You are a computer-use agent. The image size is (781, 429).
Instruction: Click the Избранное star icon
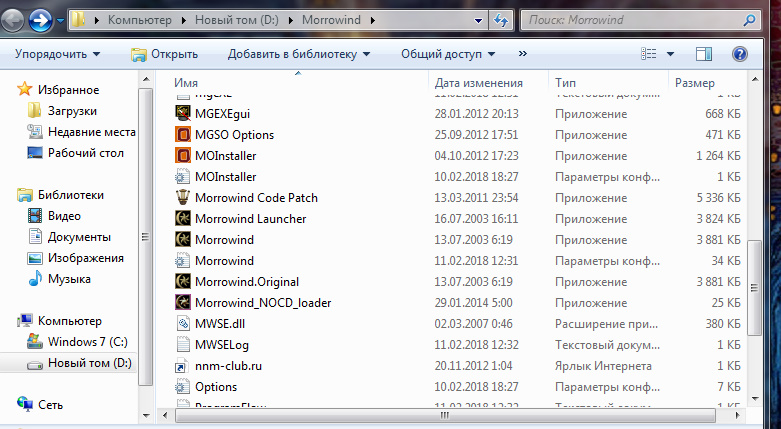[24, 89]
